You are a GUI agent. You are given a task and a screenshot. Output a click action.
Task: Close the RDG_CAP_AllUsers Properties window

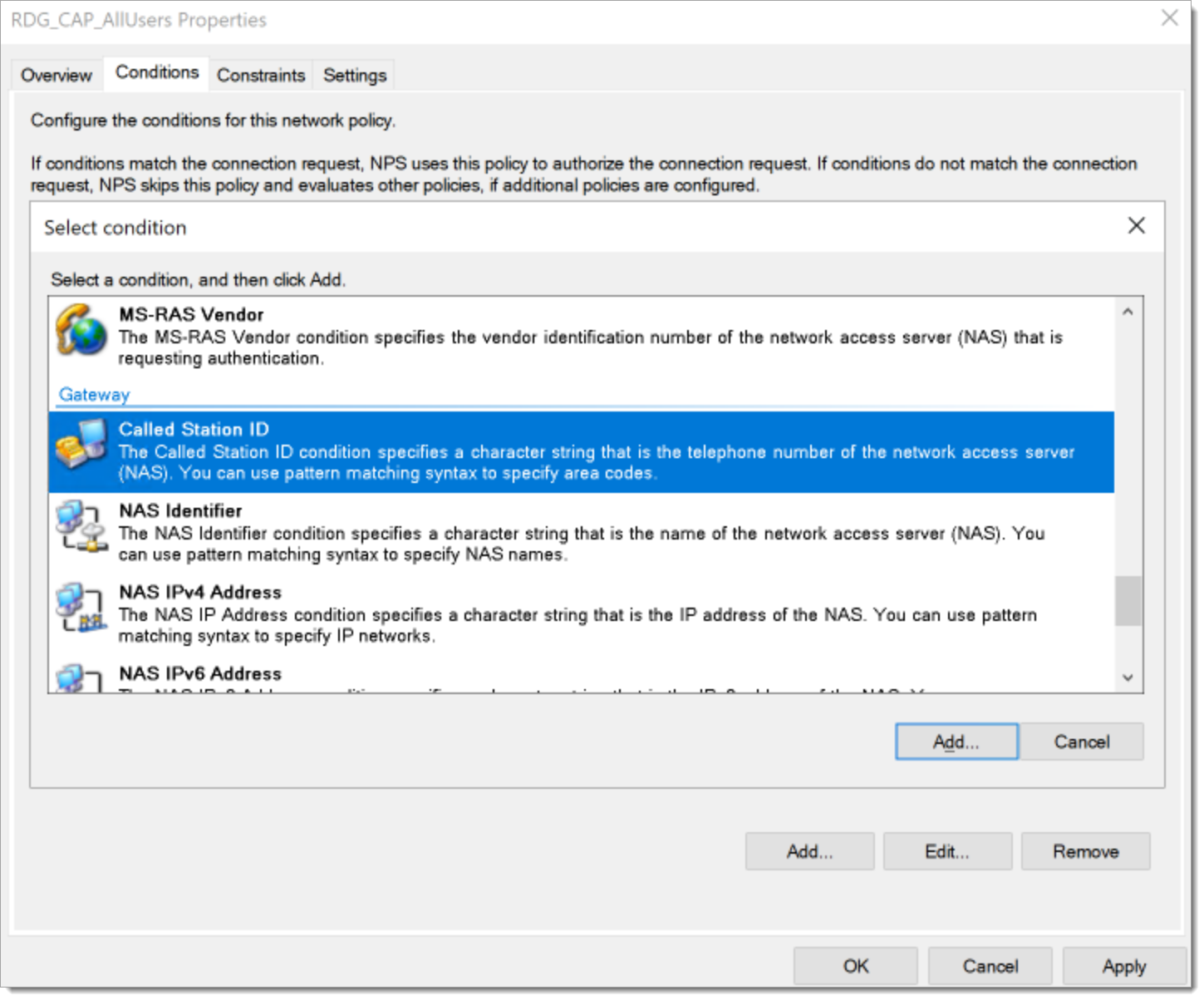[x=1170, y=17]
